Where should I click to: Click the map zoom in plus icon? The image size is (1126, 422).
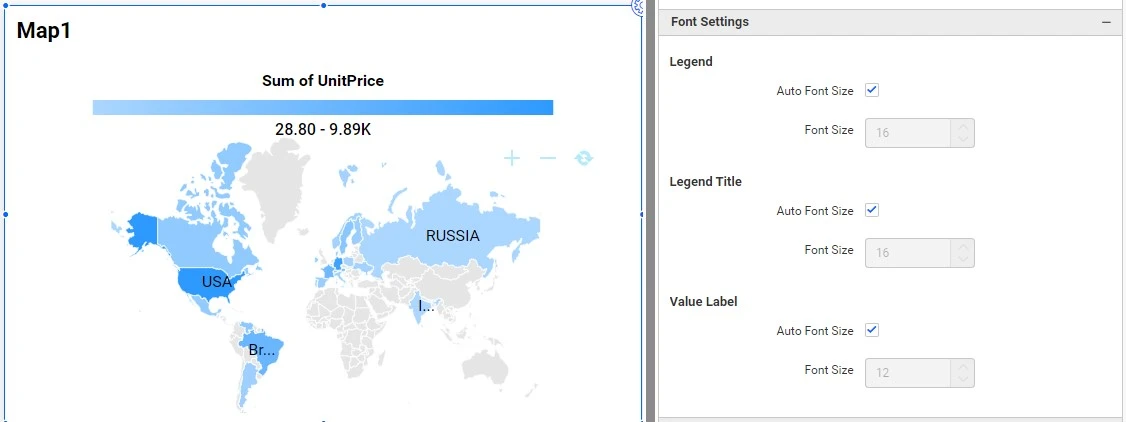tap(512, 158)
